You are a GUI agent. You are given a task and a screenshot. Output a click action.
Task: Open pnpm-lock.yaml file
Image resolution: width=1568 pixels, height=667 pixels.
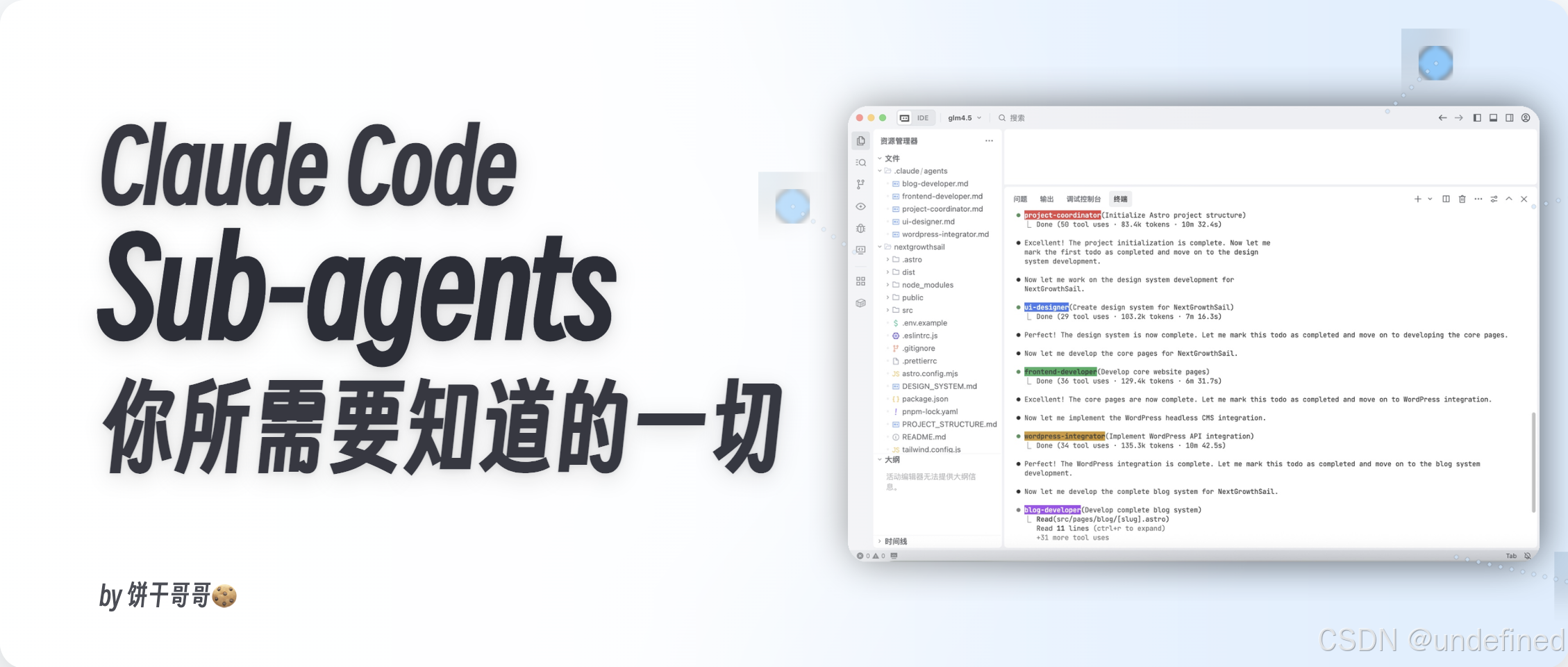[x=925, y=412]
